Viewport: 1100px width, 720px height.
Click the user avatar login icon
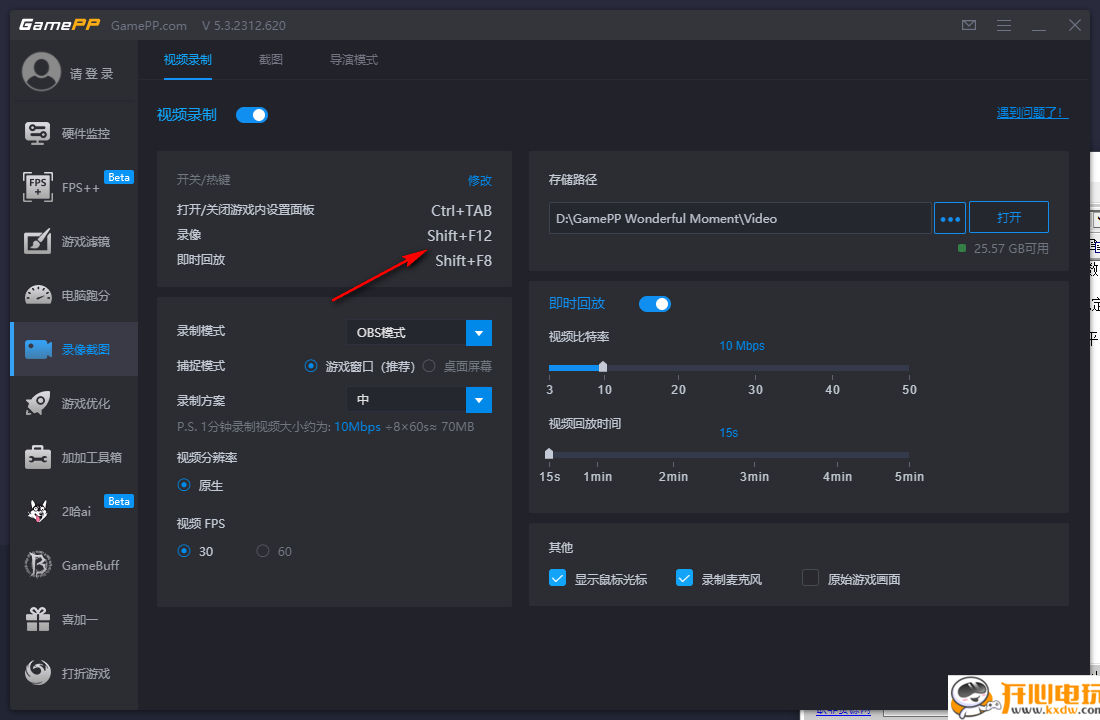41,72
